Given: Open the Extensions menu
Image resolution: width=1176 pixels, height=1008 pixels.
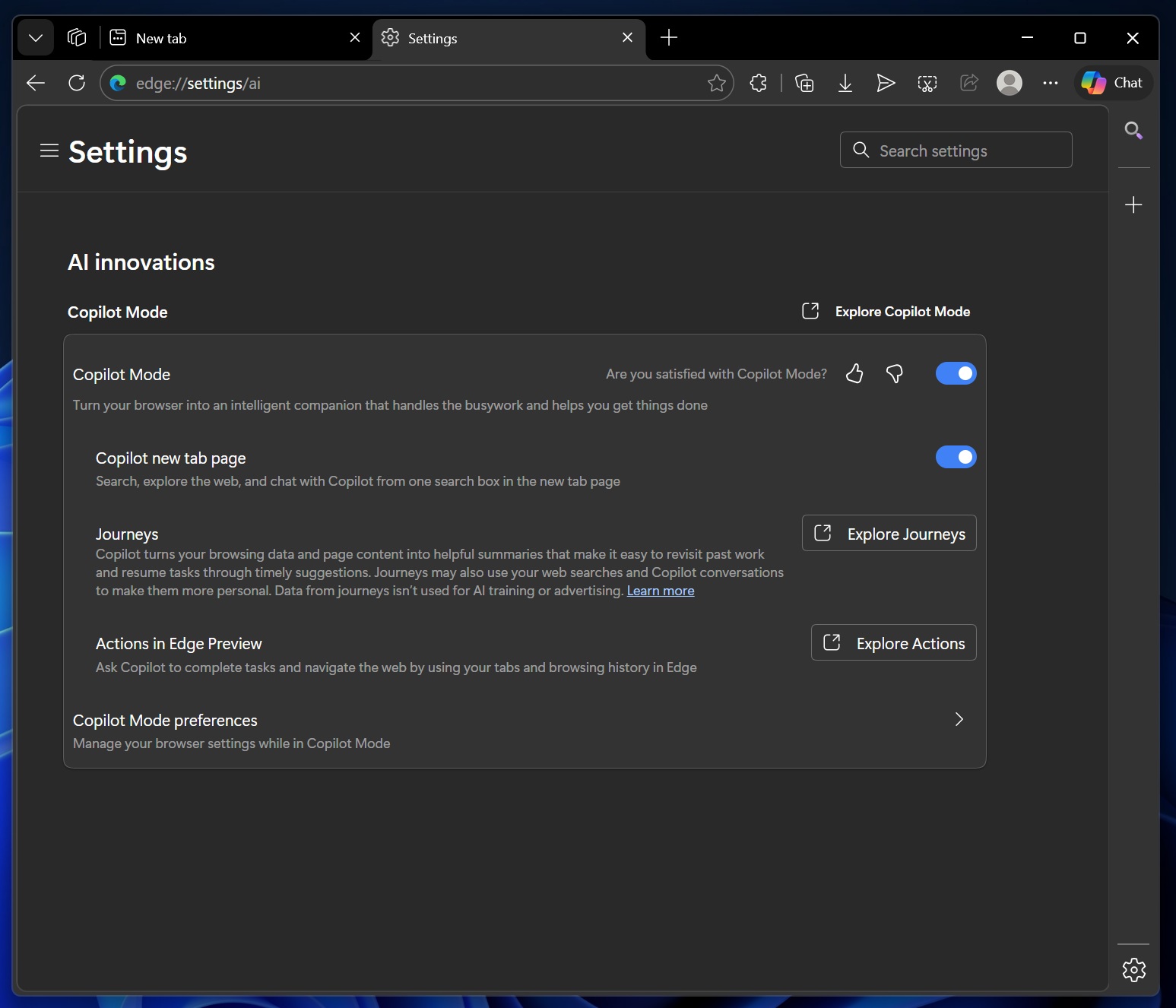Looking at the screenshot, I should (758, 83).
